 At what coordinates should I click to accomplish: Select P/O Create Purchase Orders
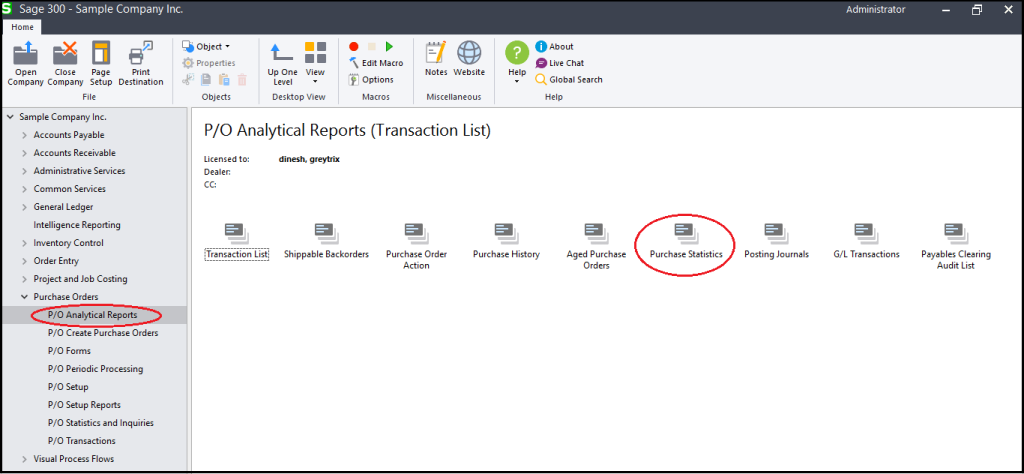103,333
